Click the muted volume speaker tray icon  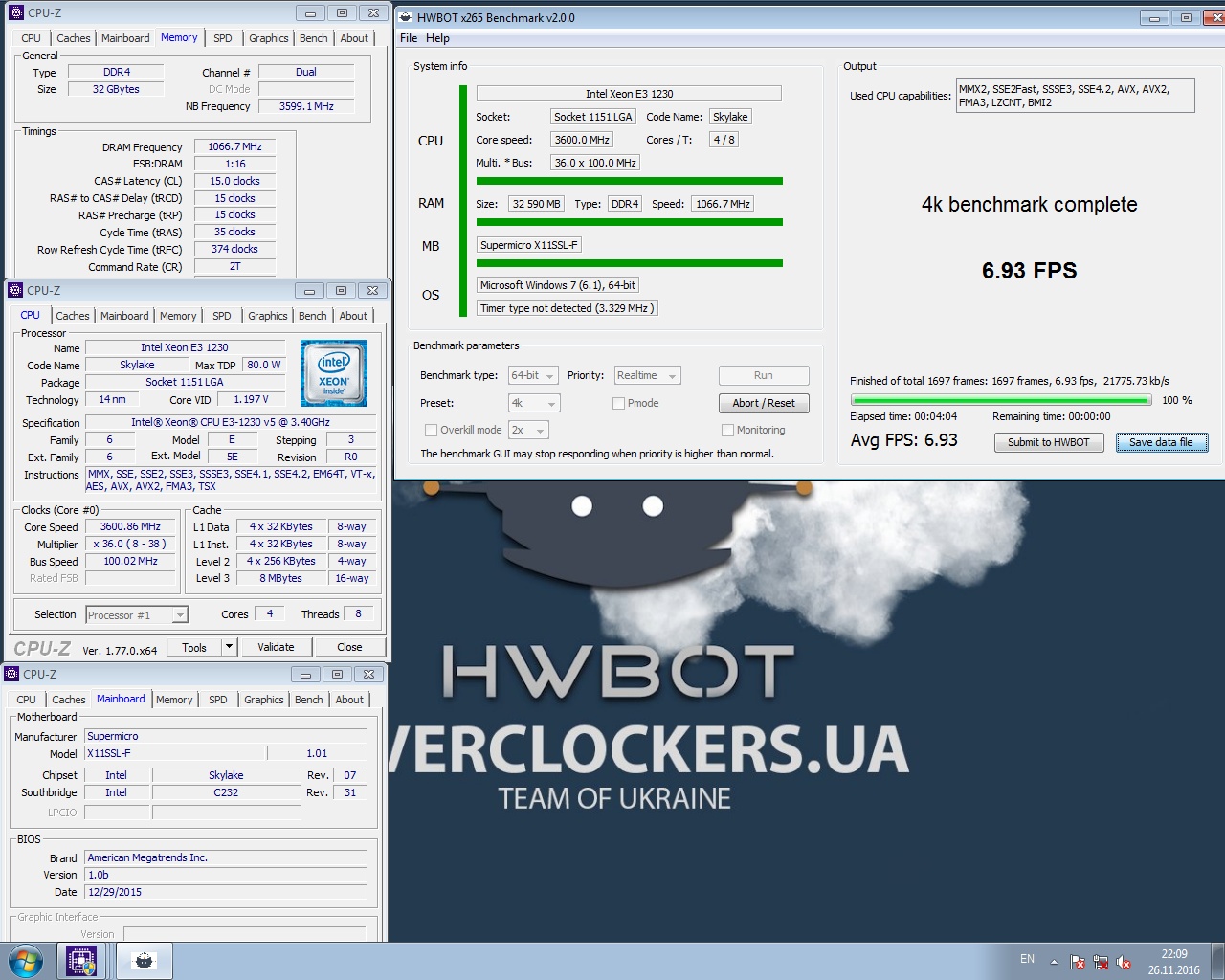point(1124,962)
